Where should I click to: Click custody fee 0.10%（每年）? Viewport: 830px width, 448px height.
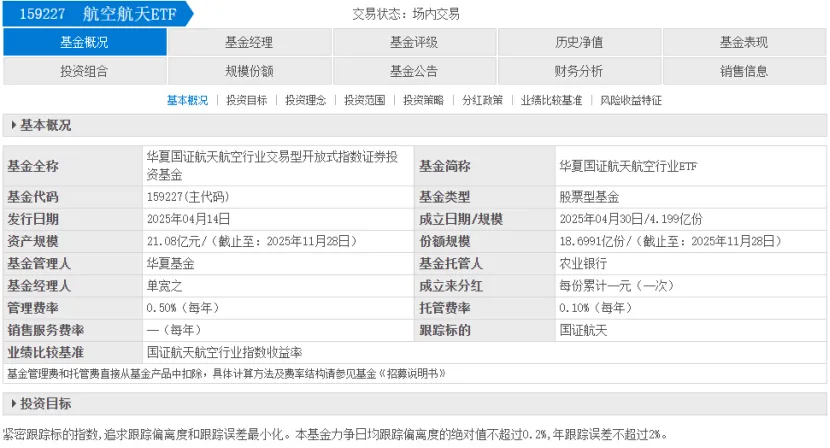pyautogui.click(x=596, y=308)
